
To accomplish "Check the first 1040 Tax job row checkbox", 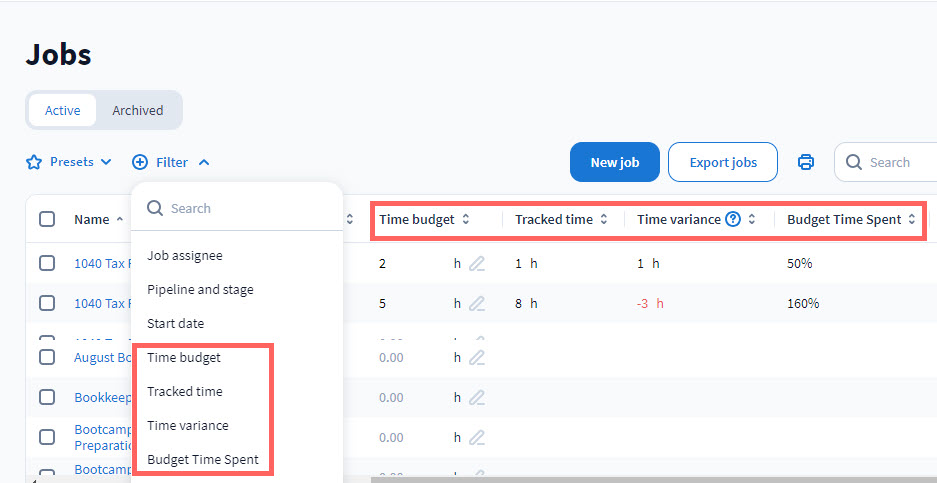I will [47, 263].
